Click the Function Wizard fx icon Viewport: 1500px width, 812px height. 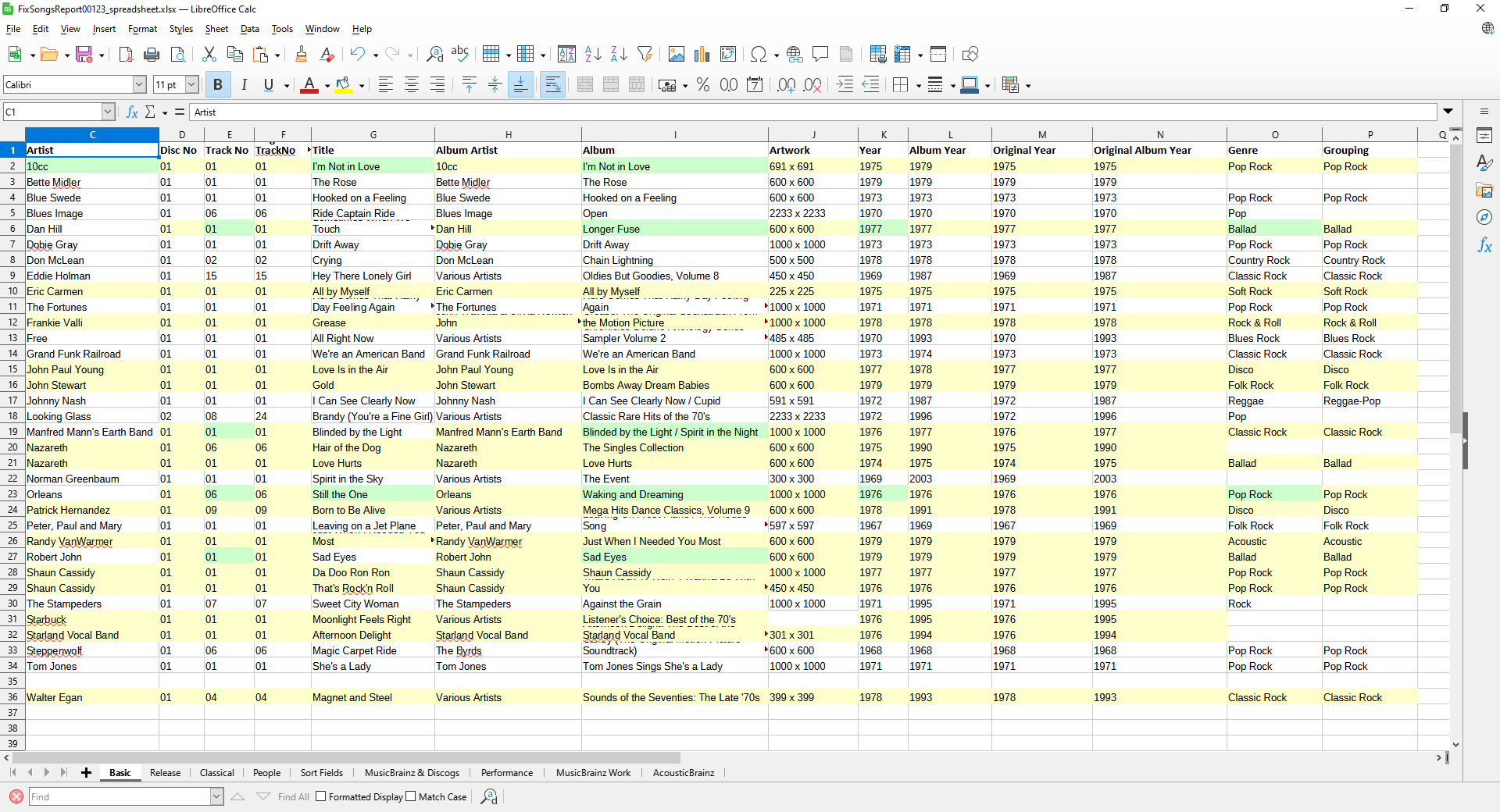click(x=132, y=112)
